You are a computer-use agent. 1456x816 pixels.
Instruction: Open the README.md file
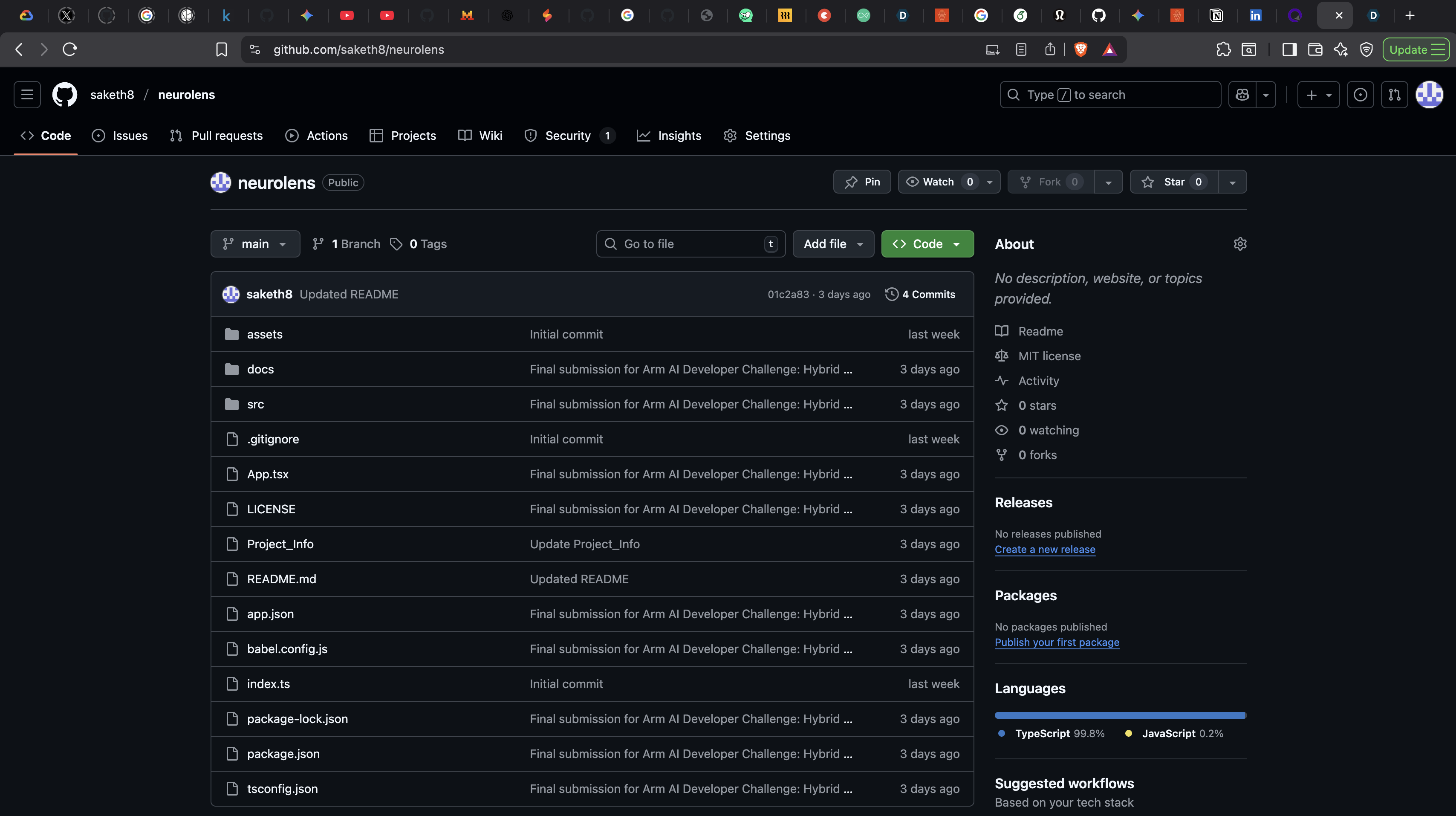281,579
